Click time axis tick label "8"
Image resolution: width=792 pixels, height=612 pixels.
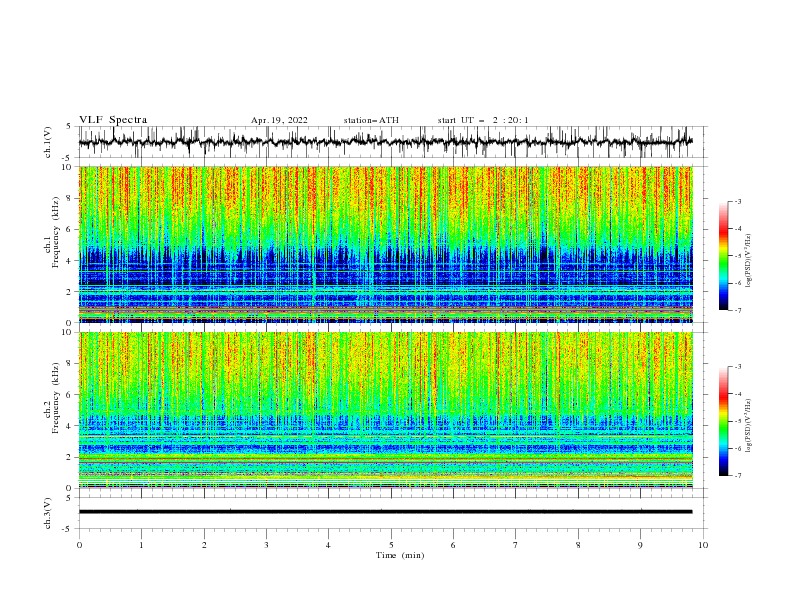coord(578,545)
